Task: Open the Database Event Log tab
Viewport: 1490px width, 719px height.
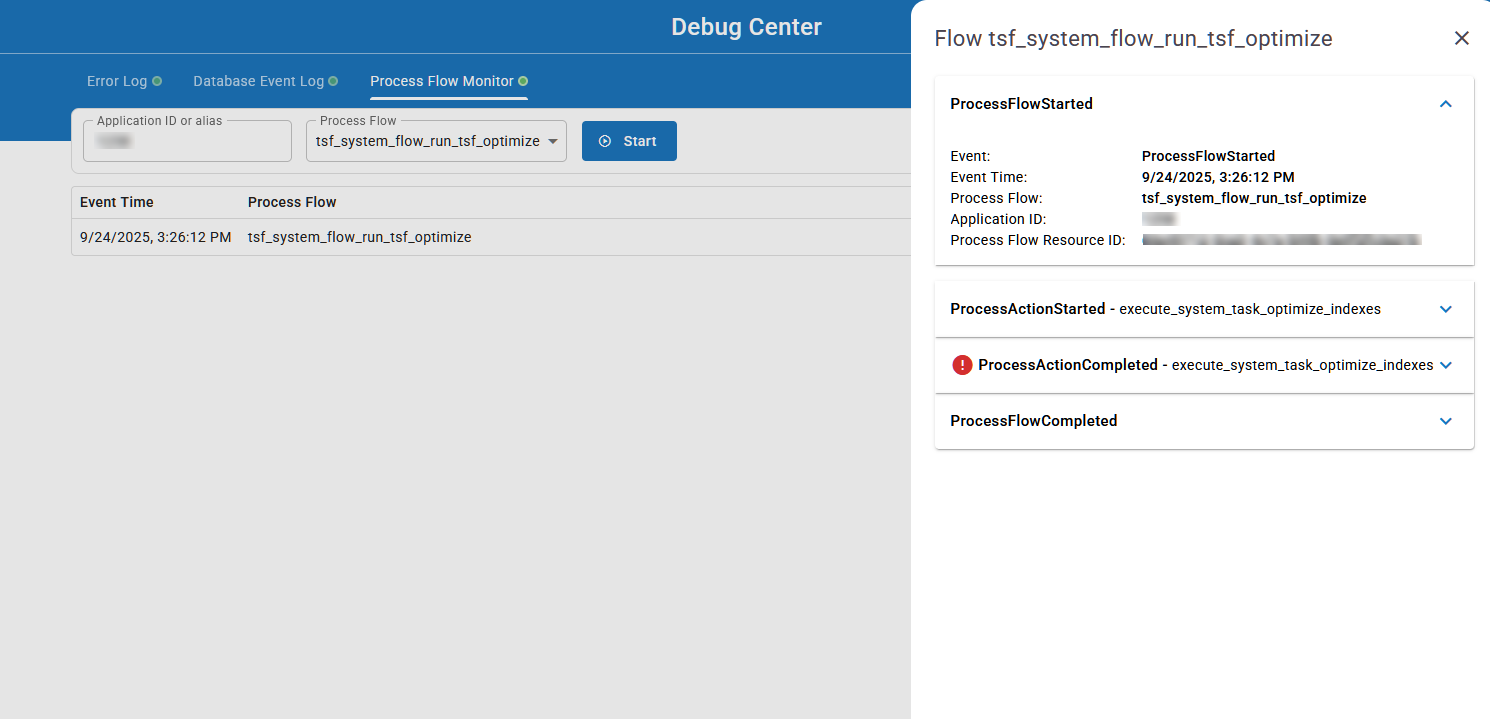Action: pos(258,81)
